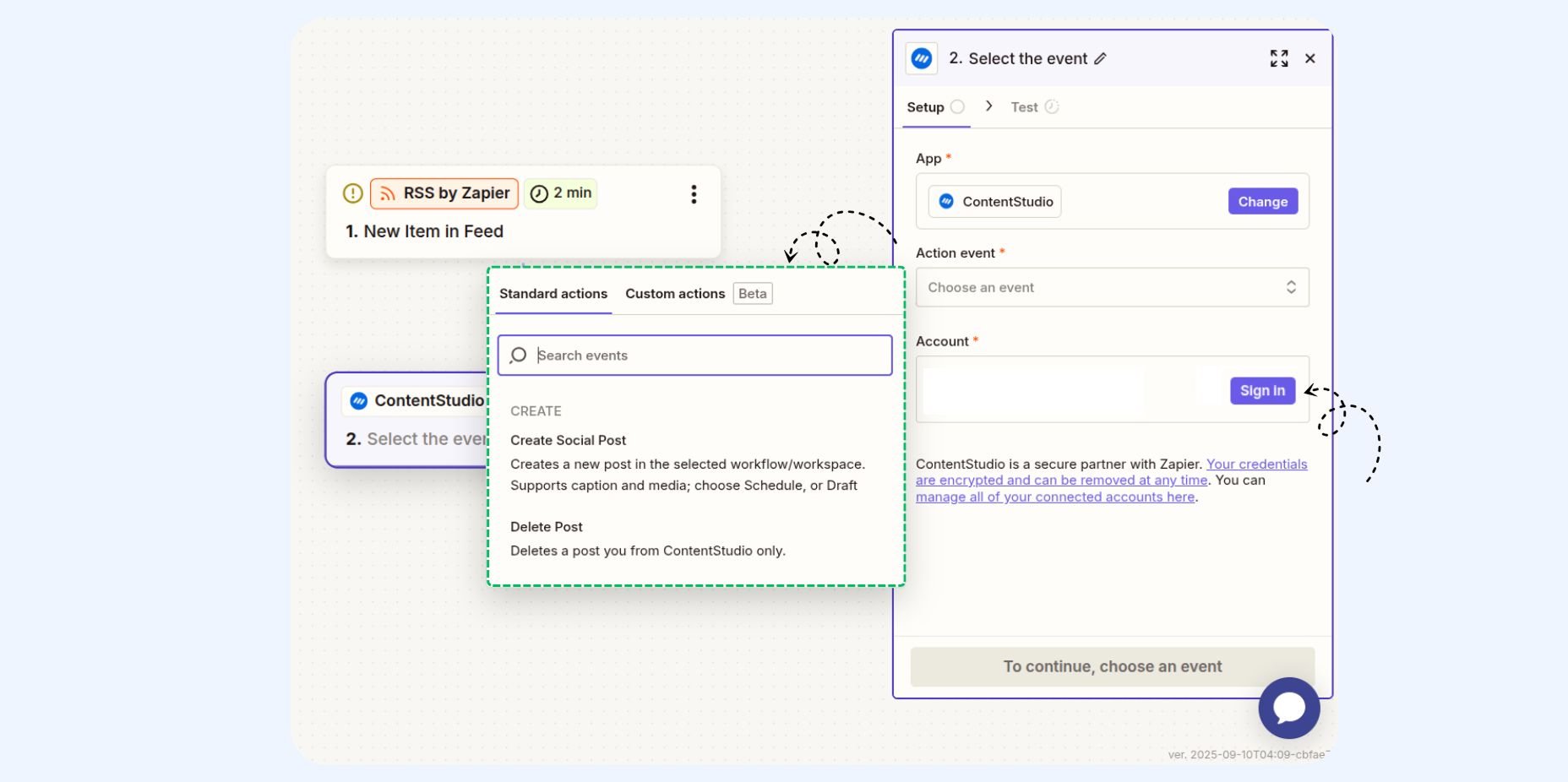Close the Select the event panel
Screen dimensions: 1568x782
click(x=1309, y=58)
